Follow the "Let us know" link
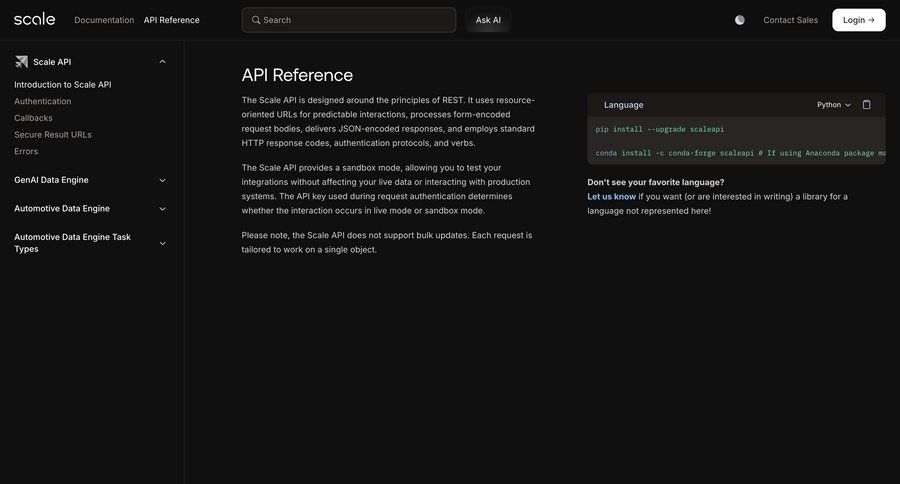Image resolution: width=900 pixels, height=484 pixels. 611,197
